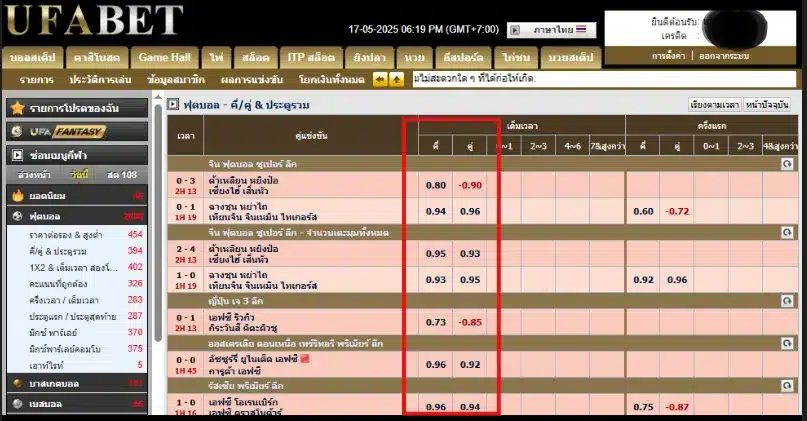Image resolution: width=807 pixels, height=421 pixels.
Task: Click the yellow up arrow before the announcement bar
Action: pos(396,80)
